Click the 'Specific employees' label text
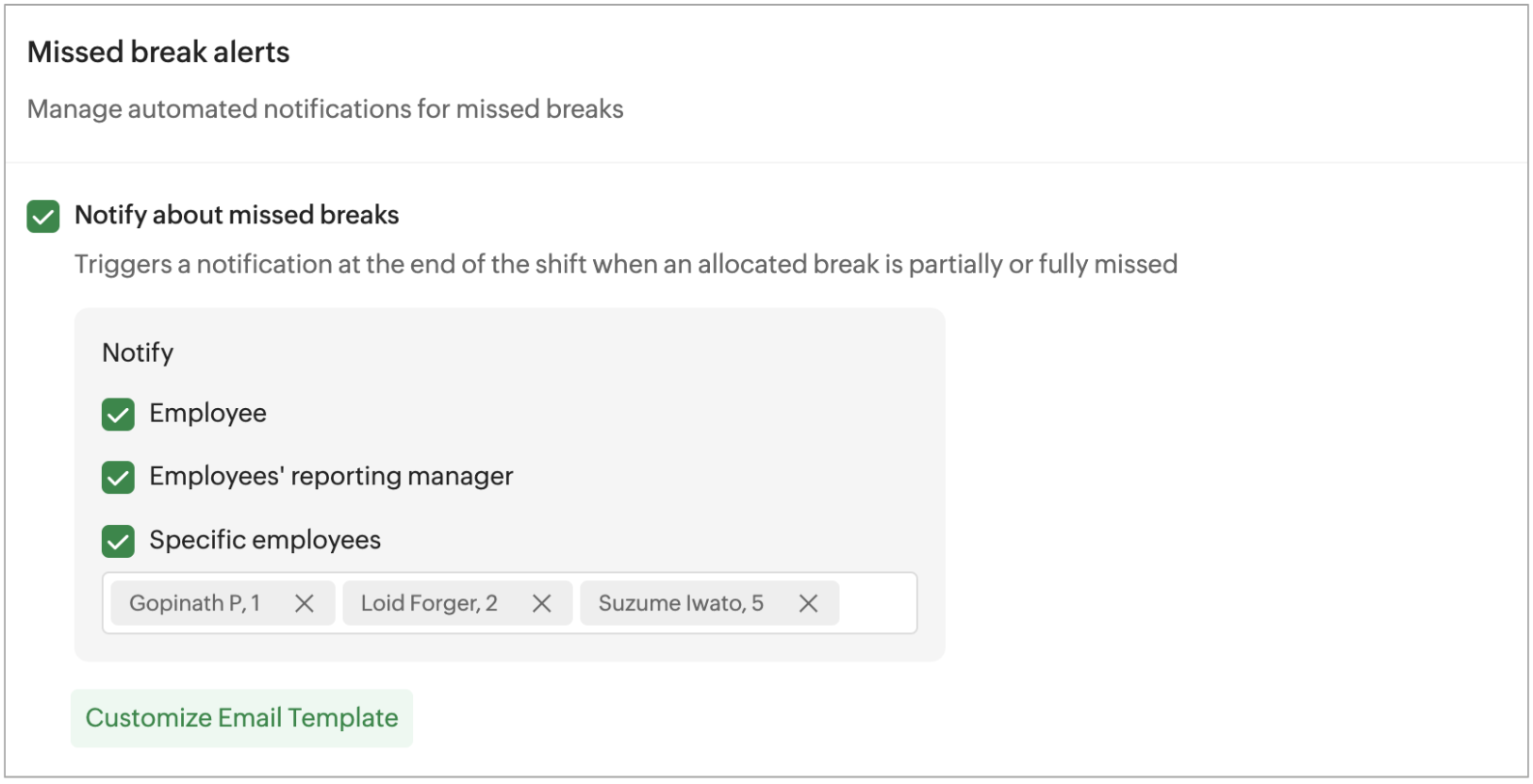The image size is (1533, 784). (265, 540)
